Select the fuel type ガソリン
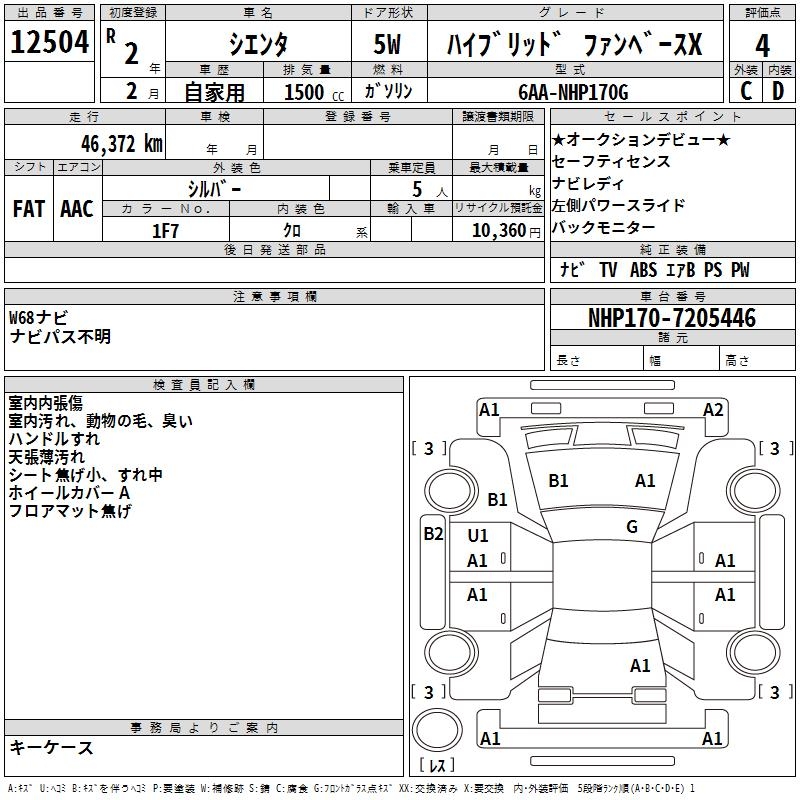This screenshot has height=800, width=800. 388,91
